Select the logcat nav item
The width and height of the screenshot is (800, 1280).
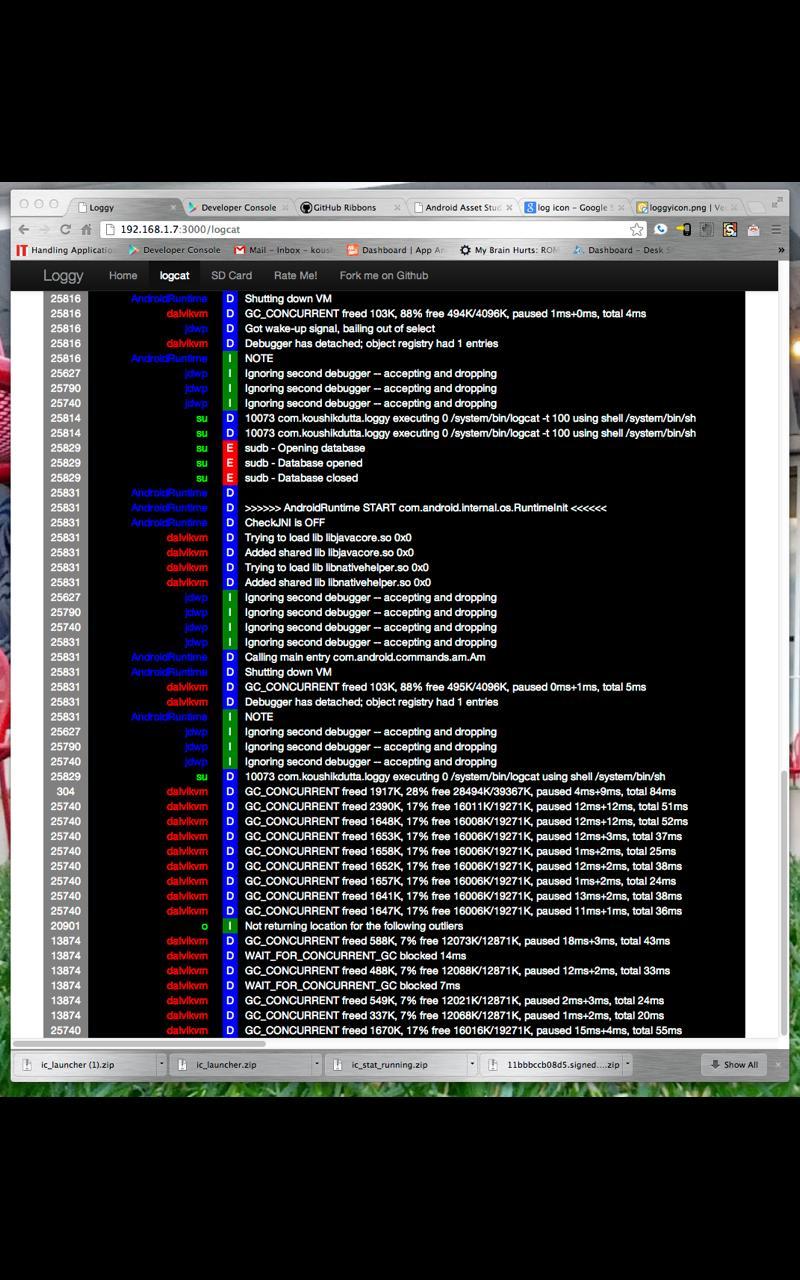pos(174,275)
